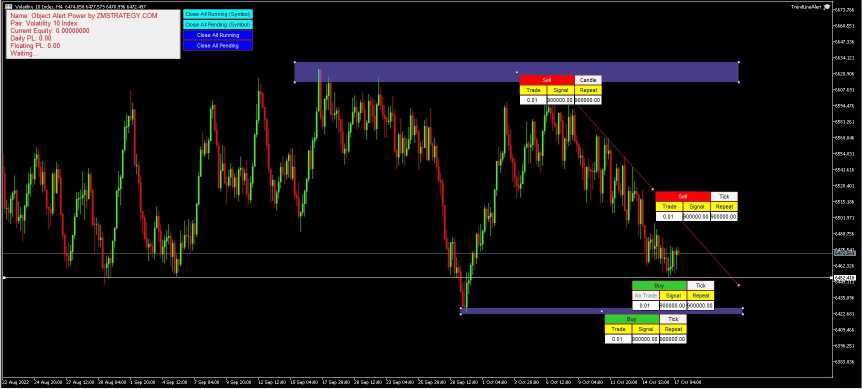The width and height of the screenshot is (862, 389).
Task: Click the white horizontal line's left anchor point
Action: pyautogui.click(x=4, y=277)
